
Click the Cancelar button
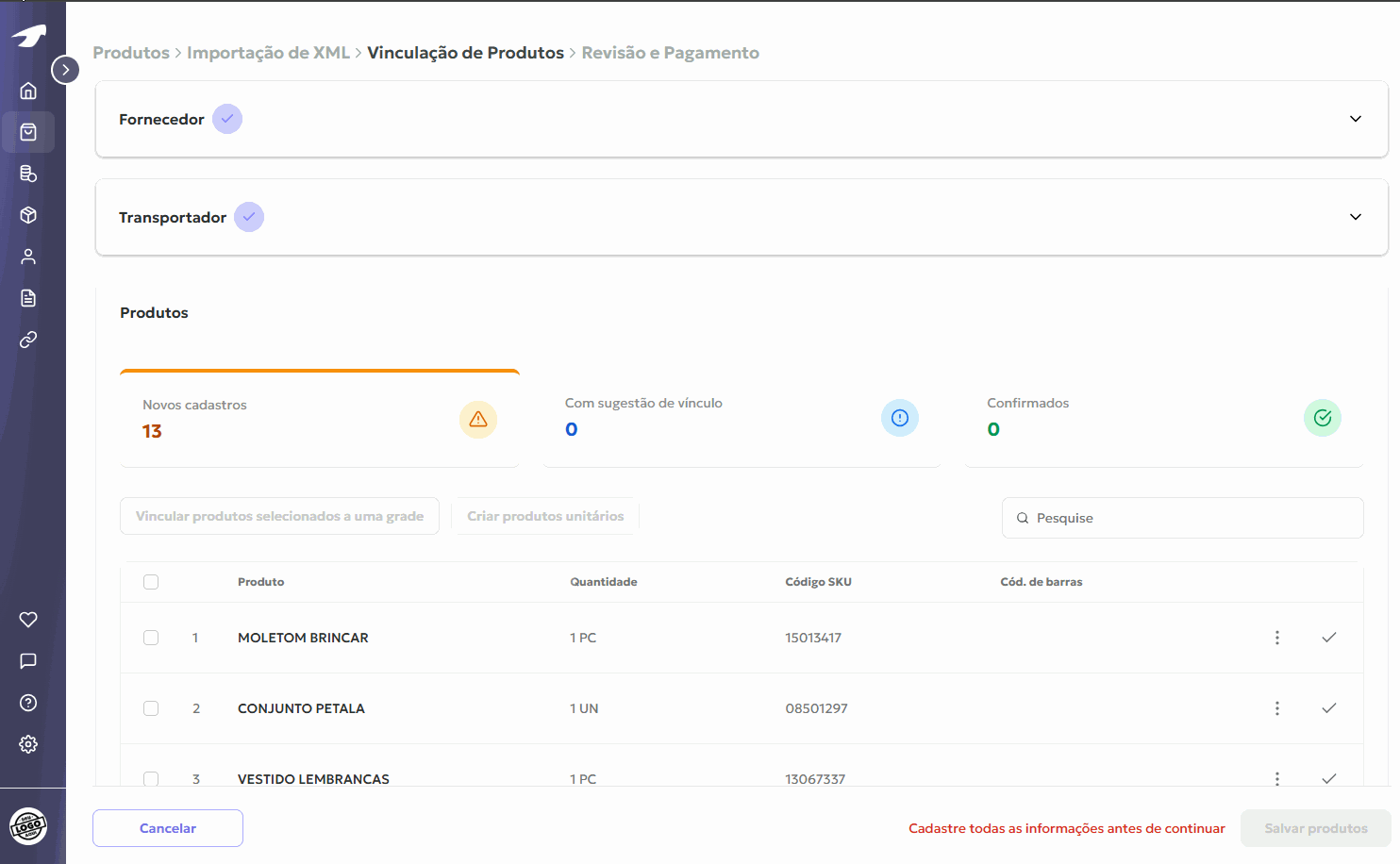click(168, 828)
